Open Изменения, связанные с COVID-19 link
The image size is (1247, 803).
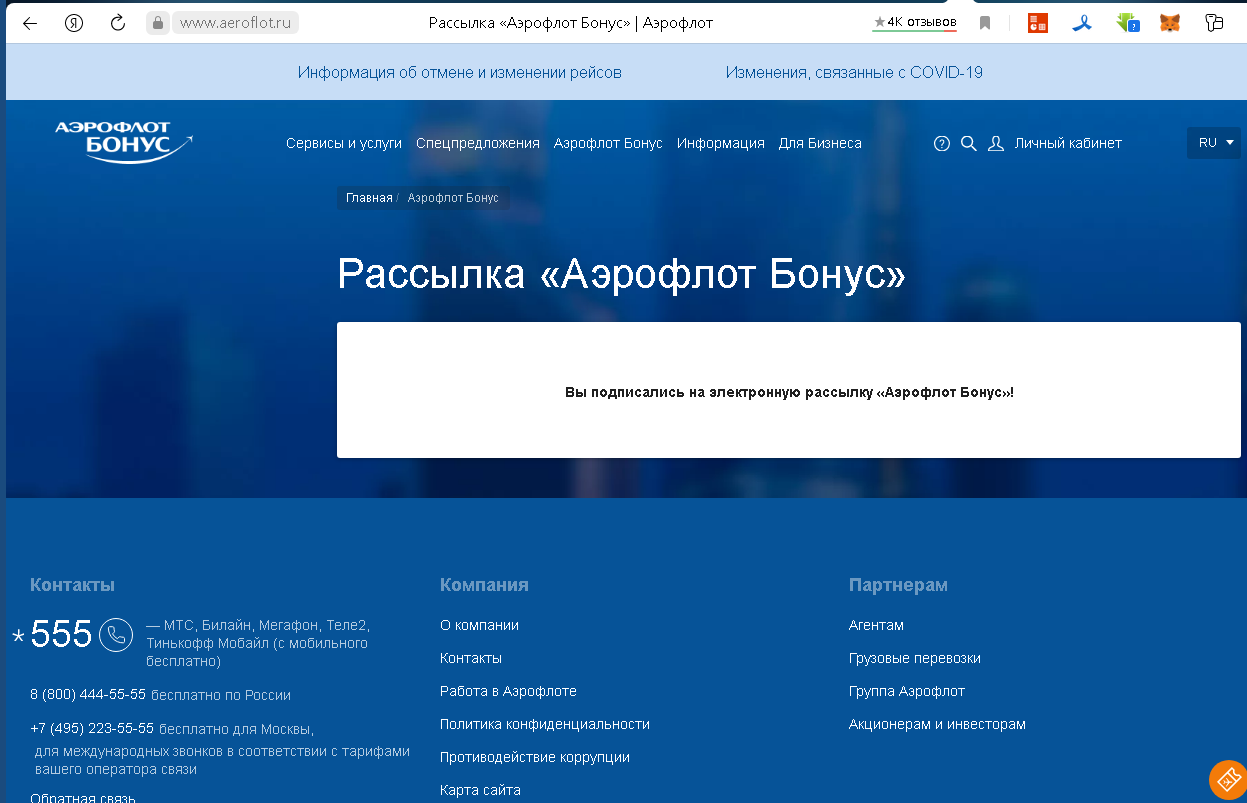click(854, 72)
